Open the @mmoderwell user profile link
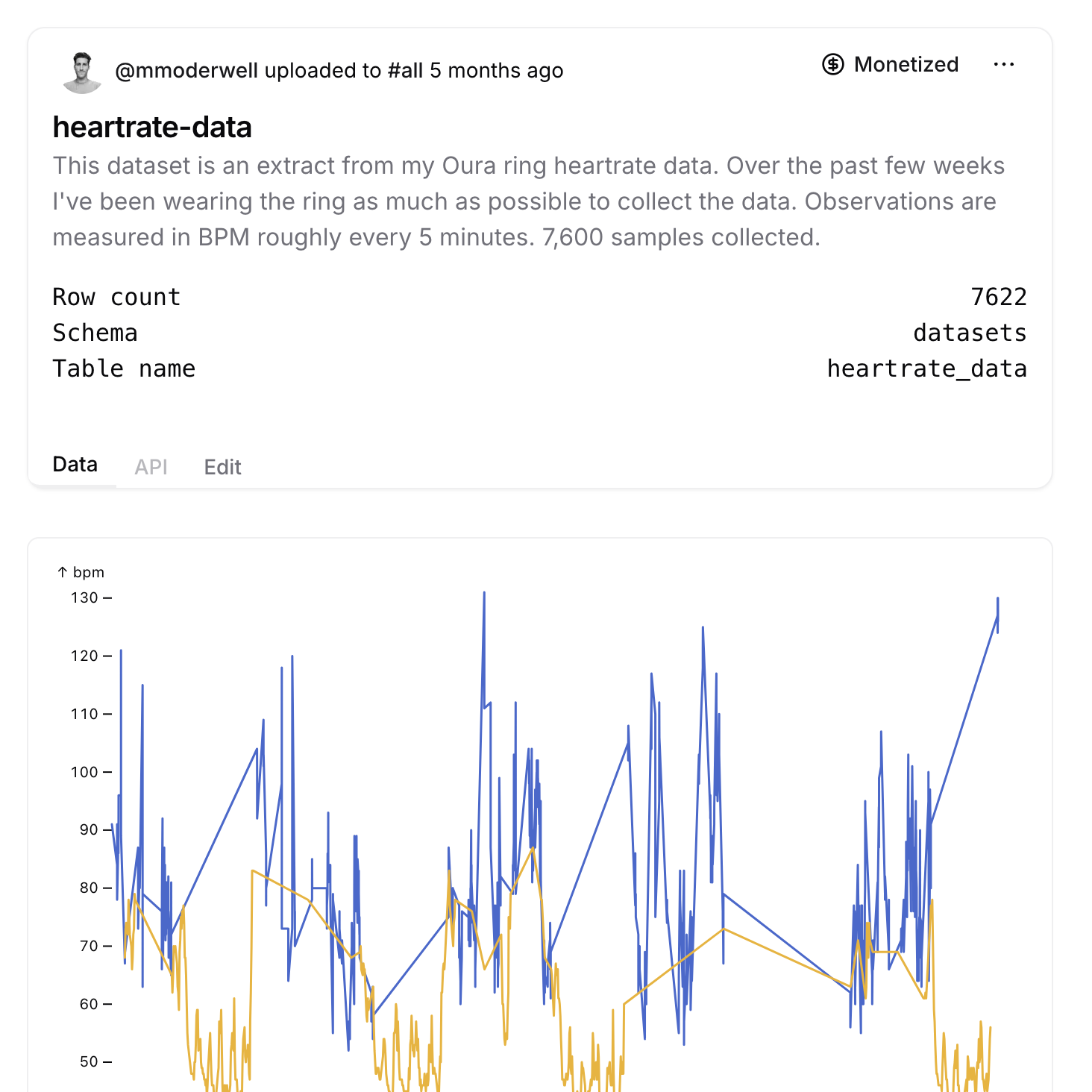 coord(186,71)
